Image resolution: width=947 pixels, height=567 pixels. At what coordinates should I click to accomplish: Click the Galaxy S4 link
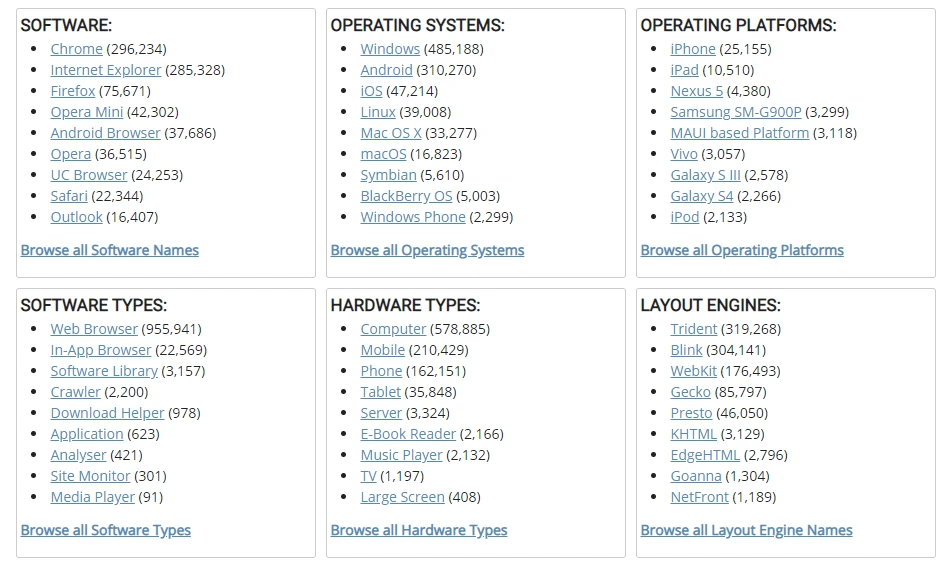click(702, 196)
